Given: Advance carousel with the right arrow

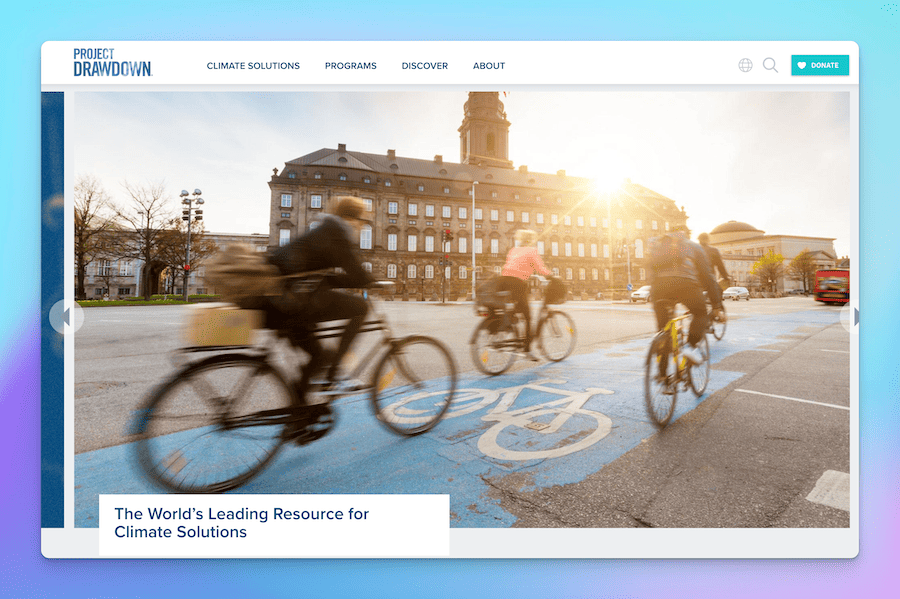Looking at the screenshot, I should click(x=852, y=317).
